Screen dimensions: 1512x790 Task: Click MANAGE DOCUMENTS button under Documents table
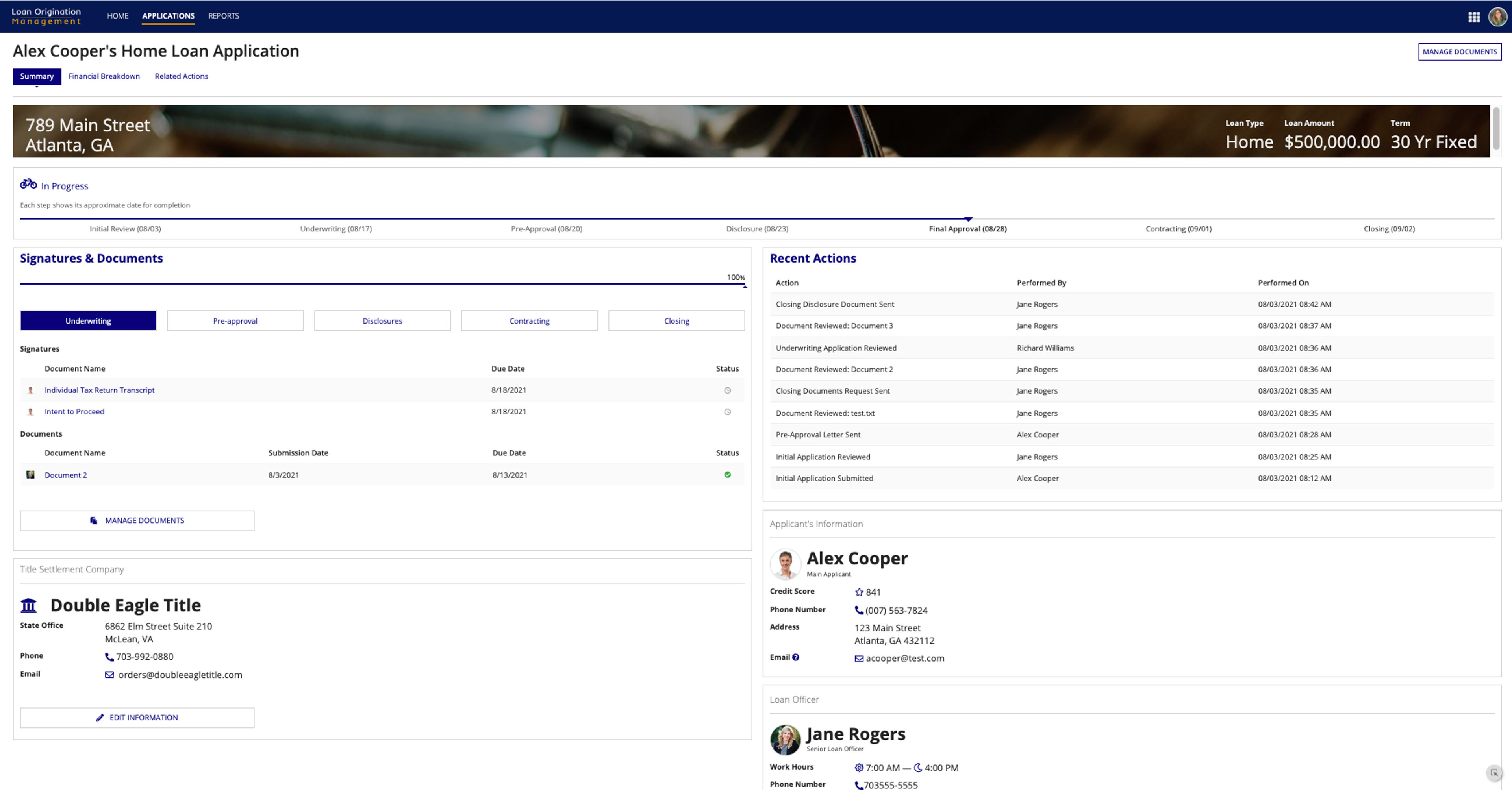[137, 521]
